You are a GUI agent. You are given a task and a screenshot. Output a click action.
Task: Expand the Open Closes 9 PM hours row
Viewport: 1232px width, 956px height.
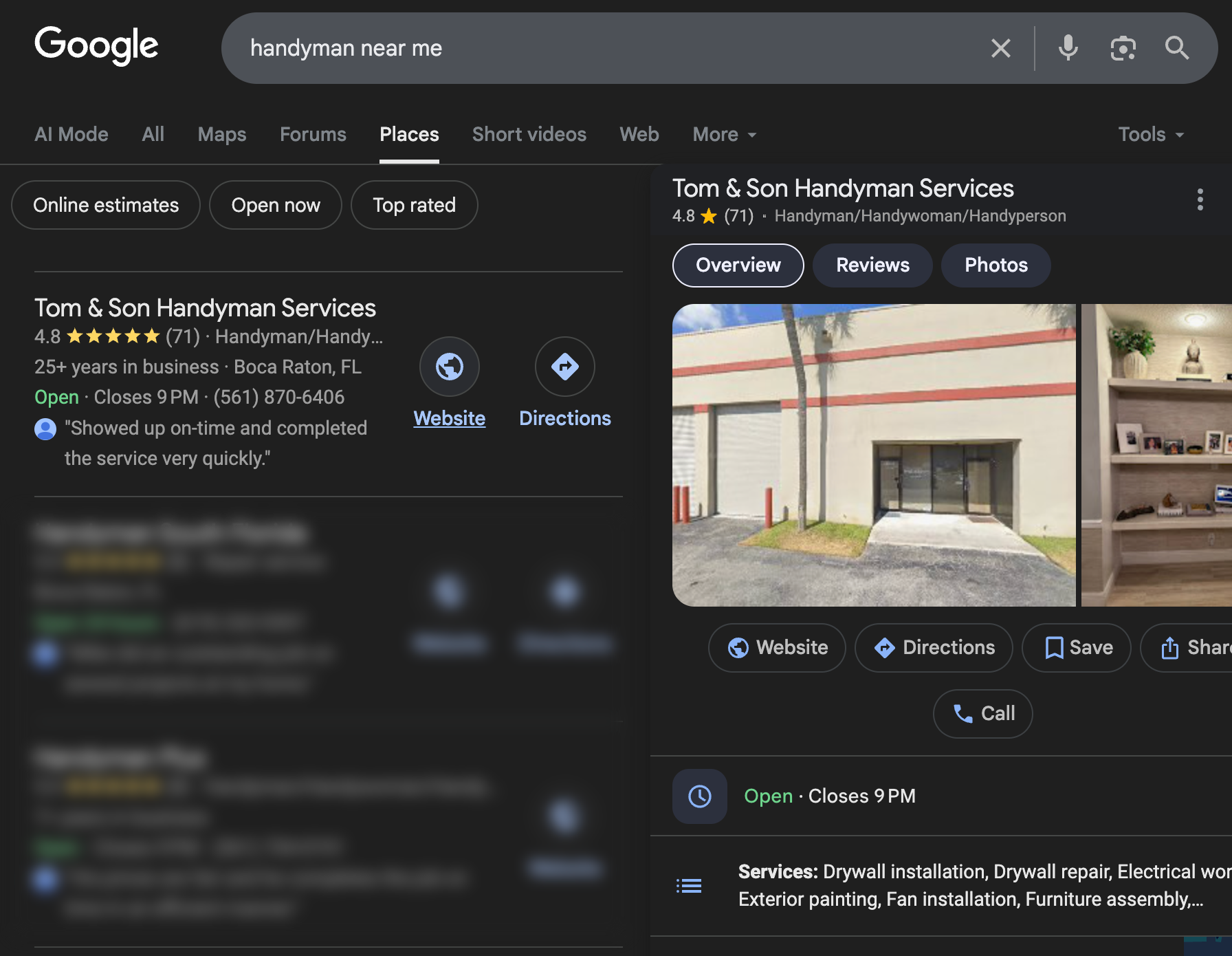coord(941,796)
